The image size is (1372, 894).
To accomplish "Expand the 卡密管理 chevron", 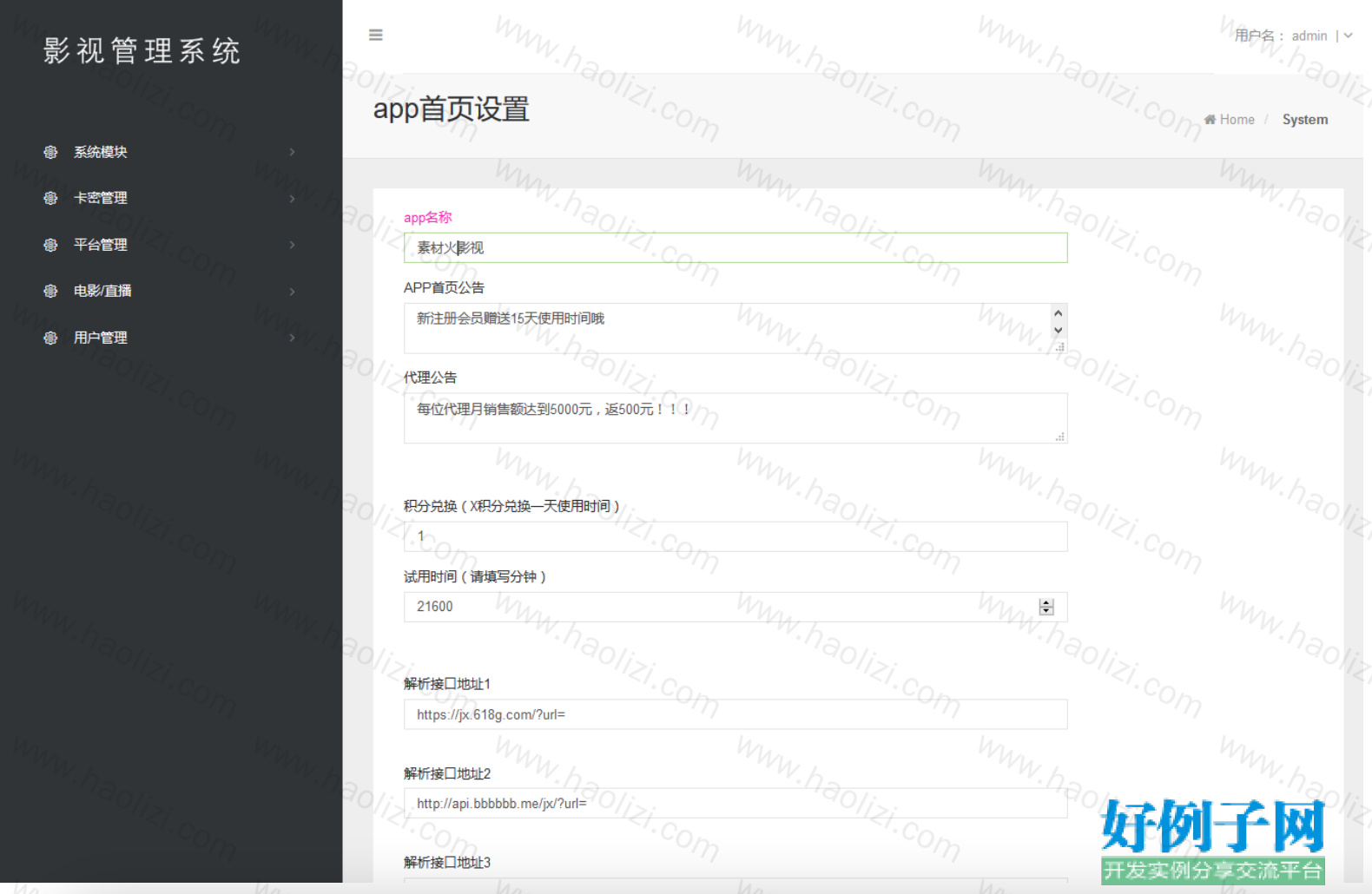I will click(x=292, y=198).
